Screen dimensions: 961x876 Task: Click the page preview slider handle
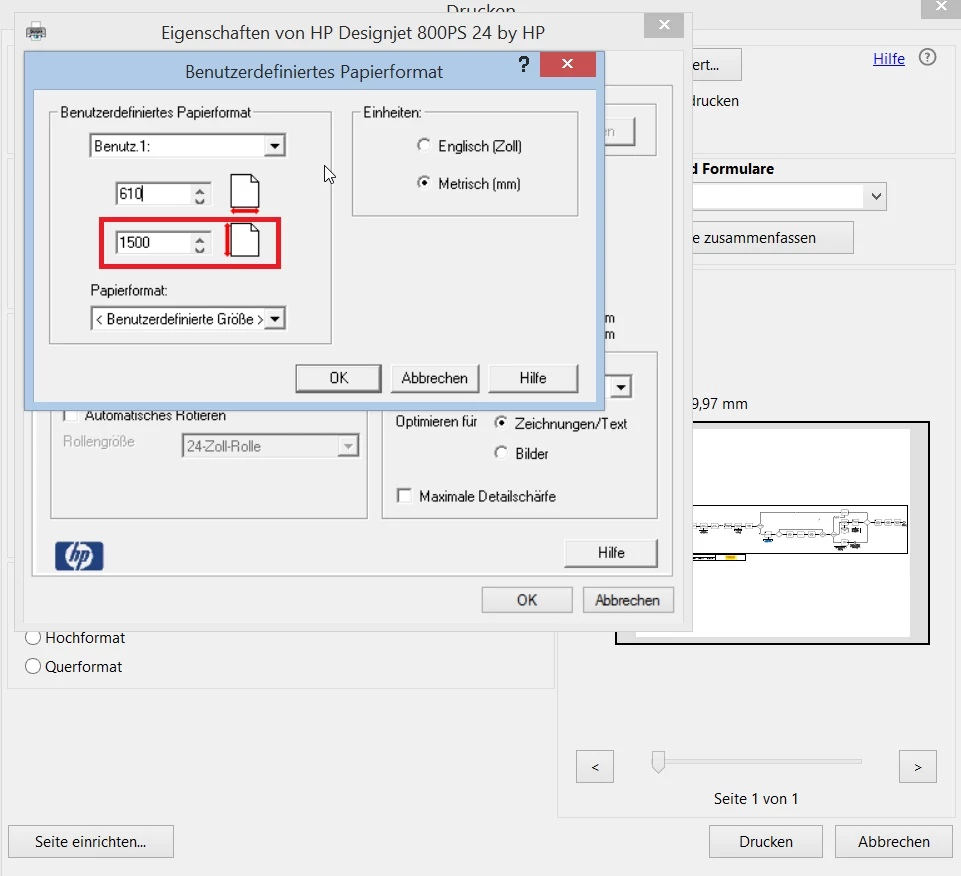click(x=658, y=762)
